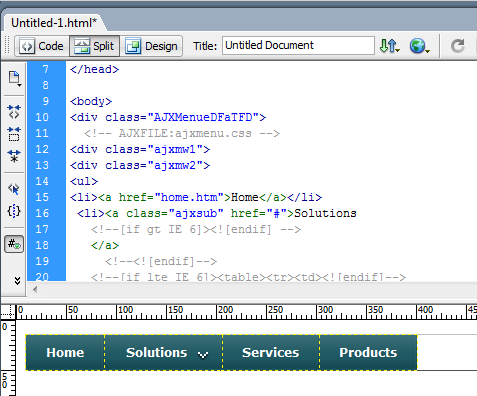Open File Management arrows dropdown
Screen dimensions: 477x396
point(389,46)
